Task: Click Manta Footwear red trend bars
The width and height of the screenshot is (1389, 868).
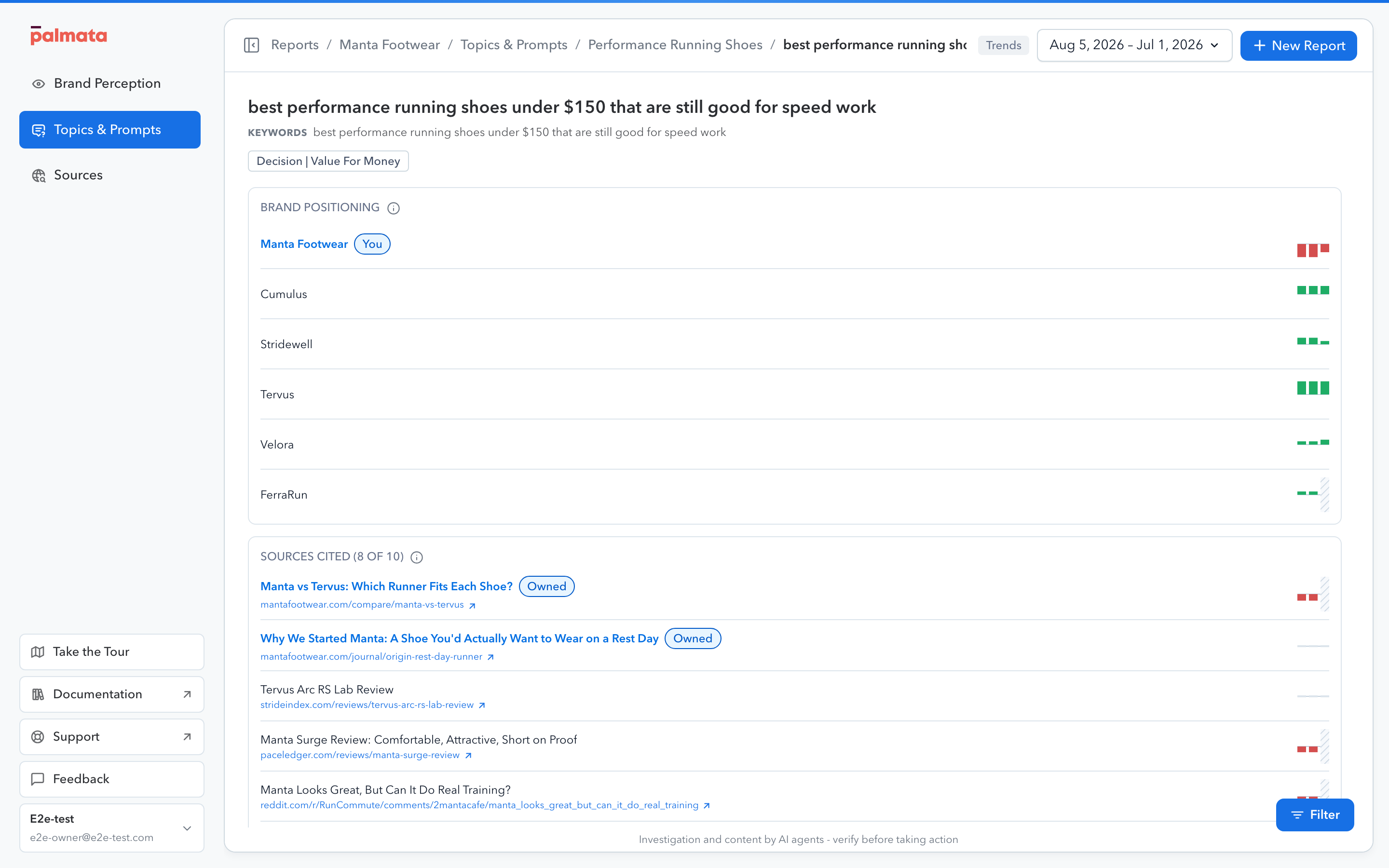Action: click(1313, 250)
